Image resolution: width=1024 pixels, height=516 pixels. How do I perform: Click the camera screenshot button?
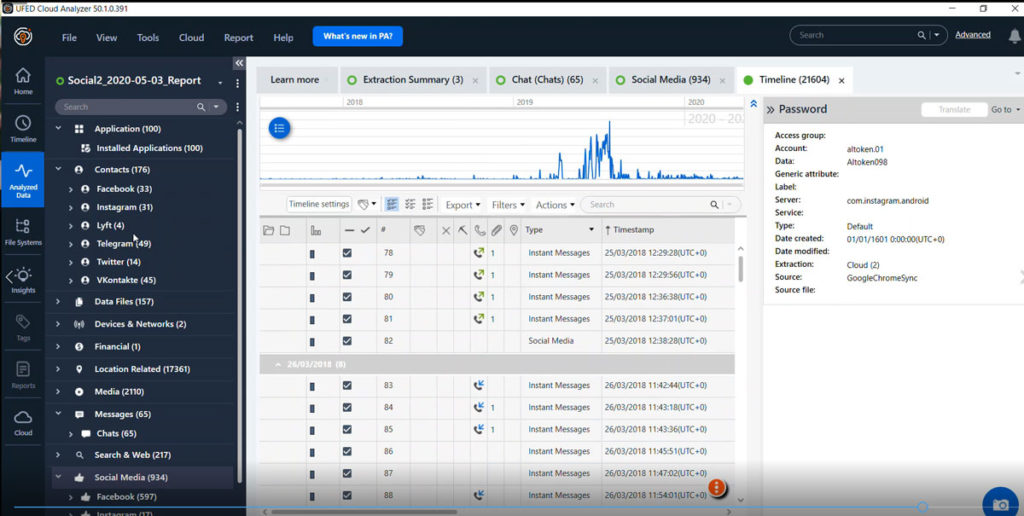(1000, 505)
